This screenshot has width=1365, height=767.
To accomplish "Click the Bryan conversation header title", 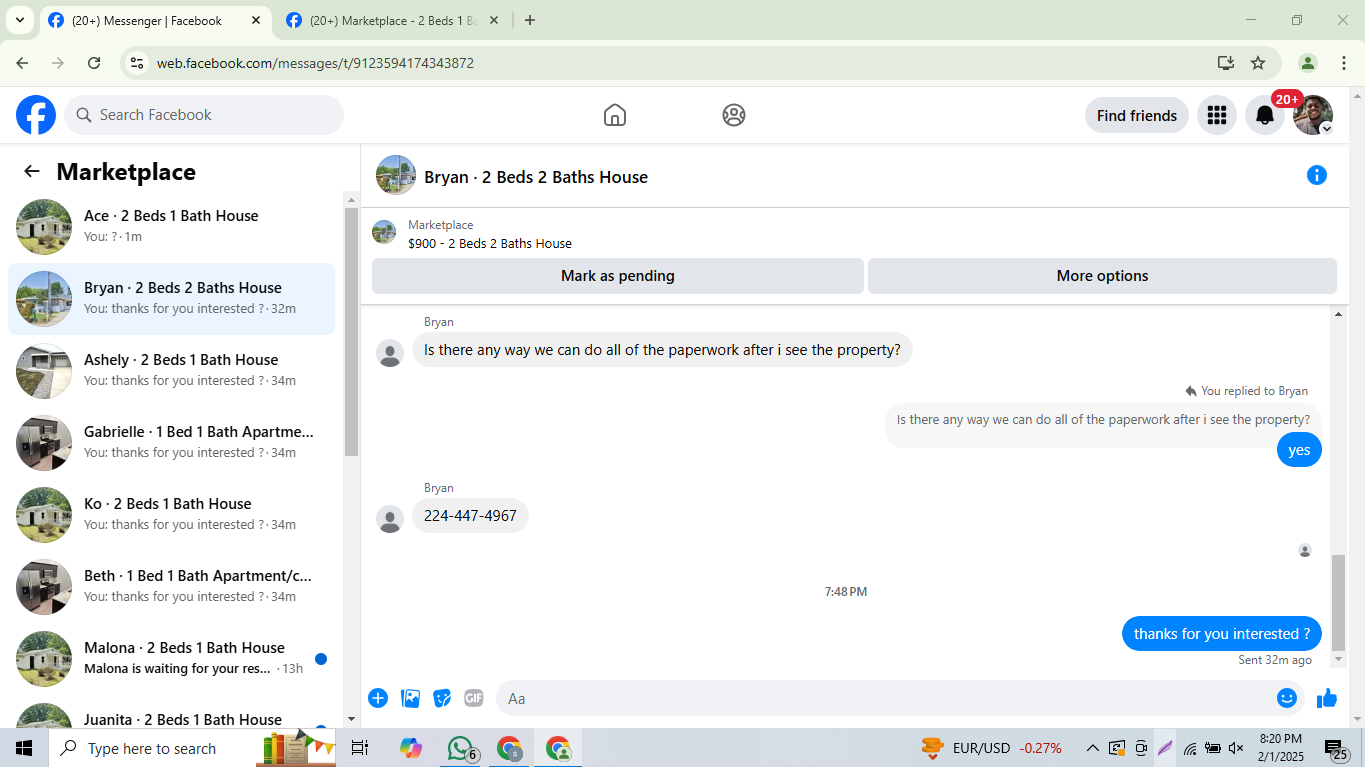I will click(536, 177).
